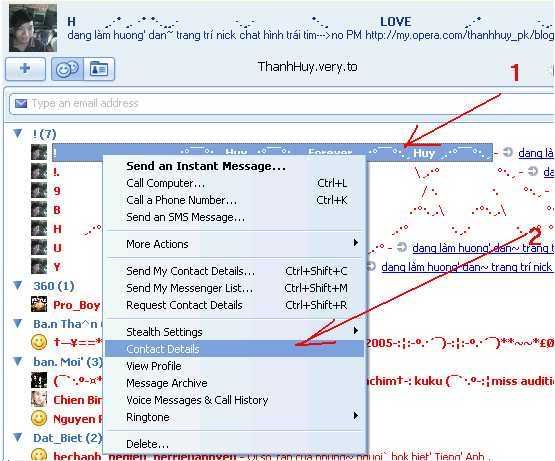Click status arrow icon on 'U' row
555x461 pixels.
coord(401,247)
